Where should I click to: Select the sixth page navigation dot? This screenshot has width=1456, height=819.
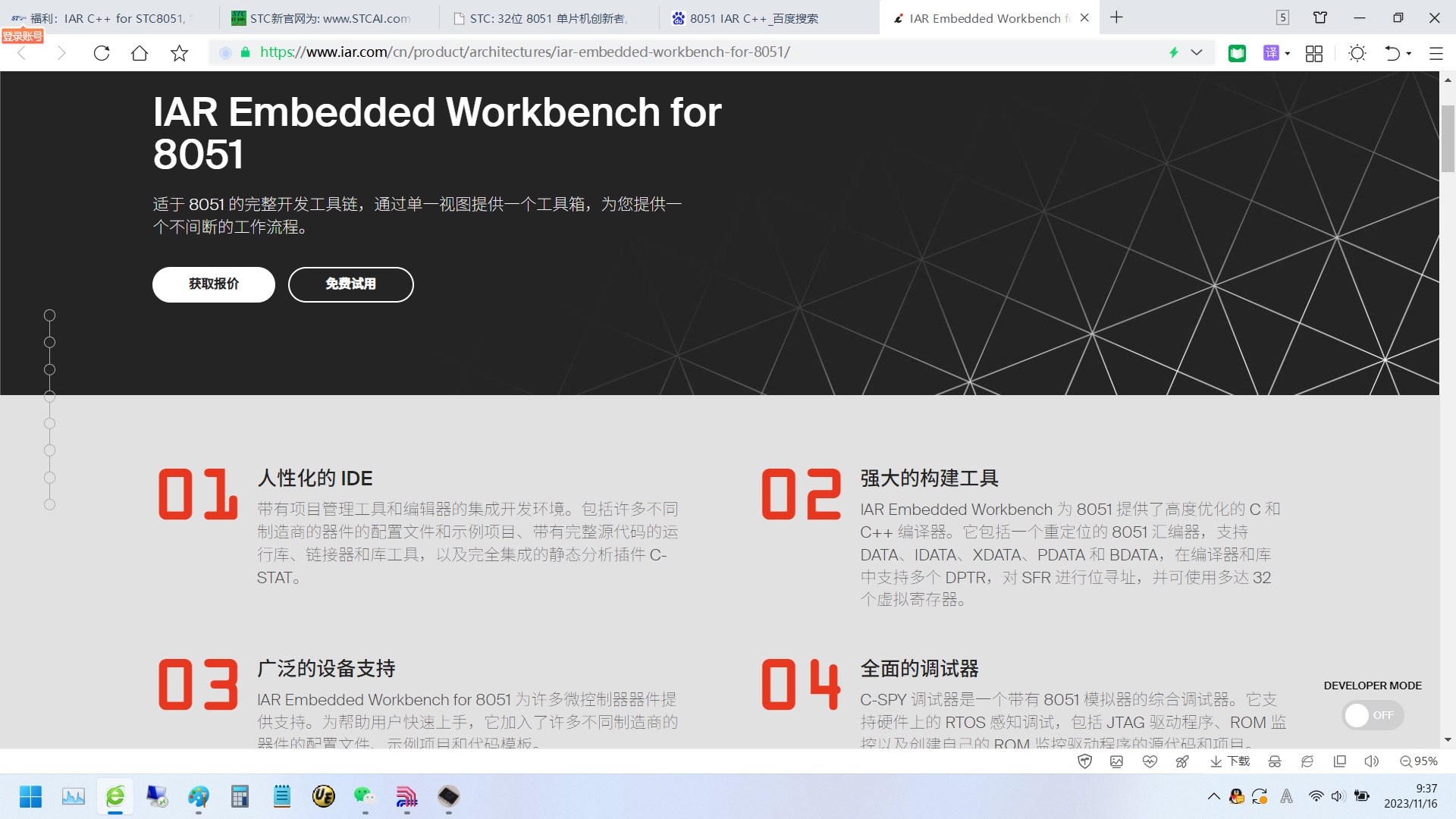(49, 450)
